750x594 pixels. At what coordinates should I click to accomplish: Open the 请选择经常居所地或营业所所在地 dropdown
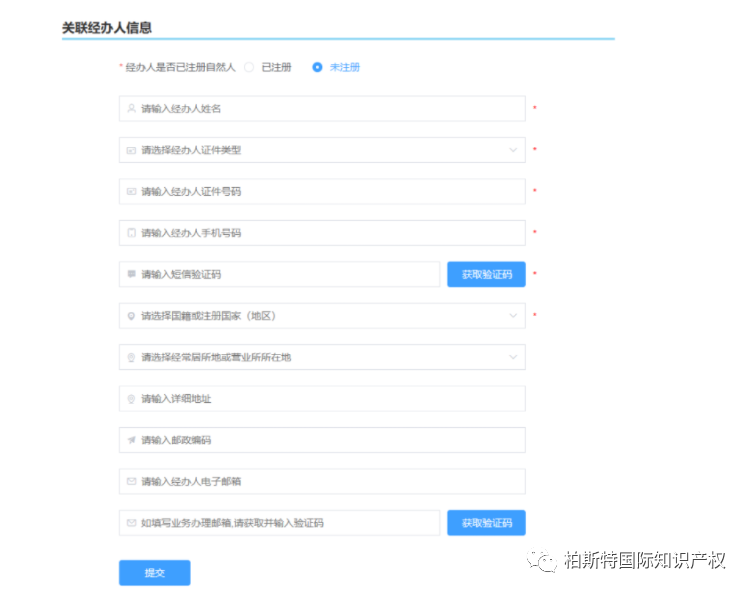(322, 357)
